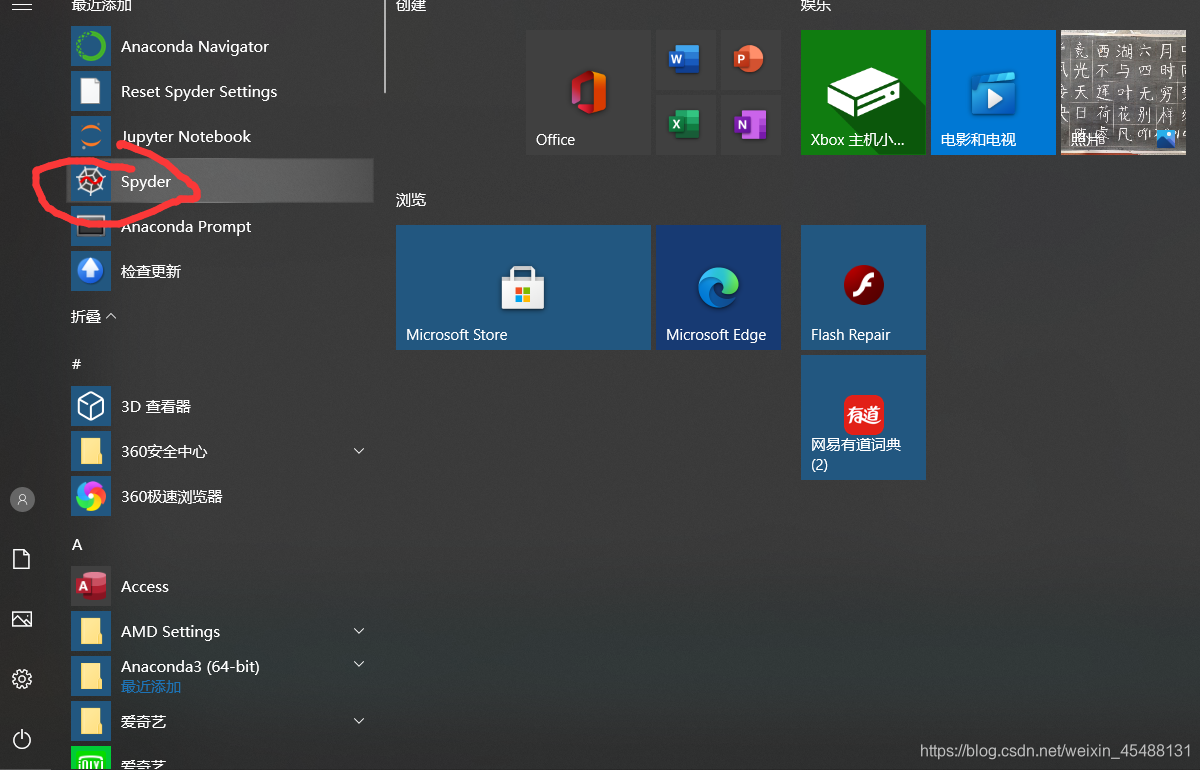Select the 3D 查看器 label
This screenshot has height=770, width=1200.
point(156,406)
